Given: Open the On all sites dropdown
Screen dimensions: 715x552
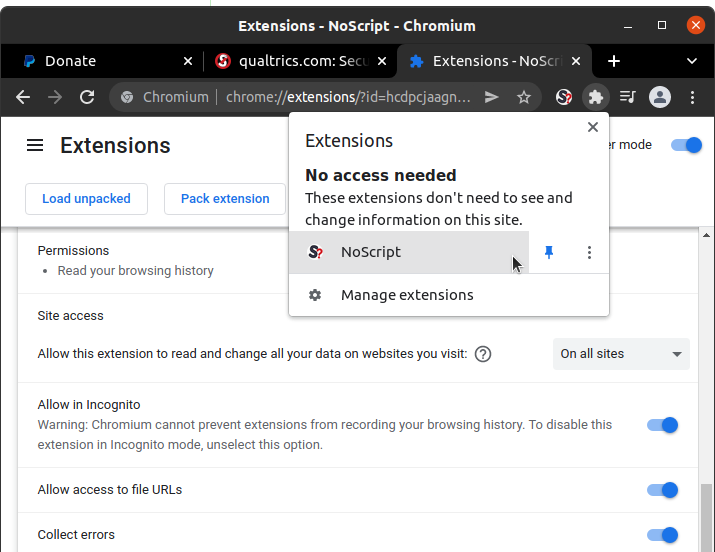Looking at the screenshot, I should tap(621, 354).
